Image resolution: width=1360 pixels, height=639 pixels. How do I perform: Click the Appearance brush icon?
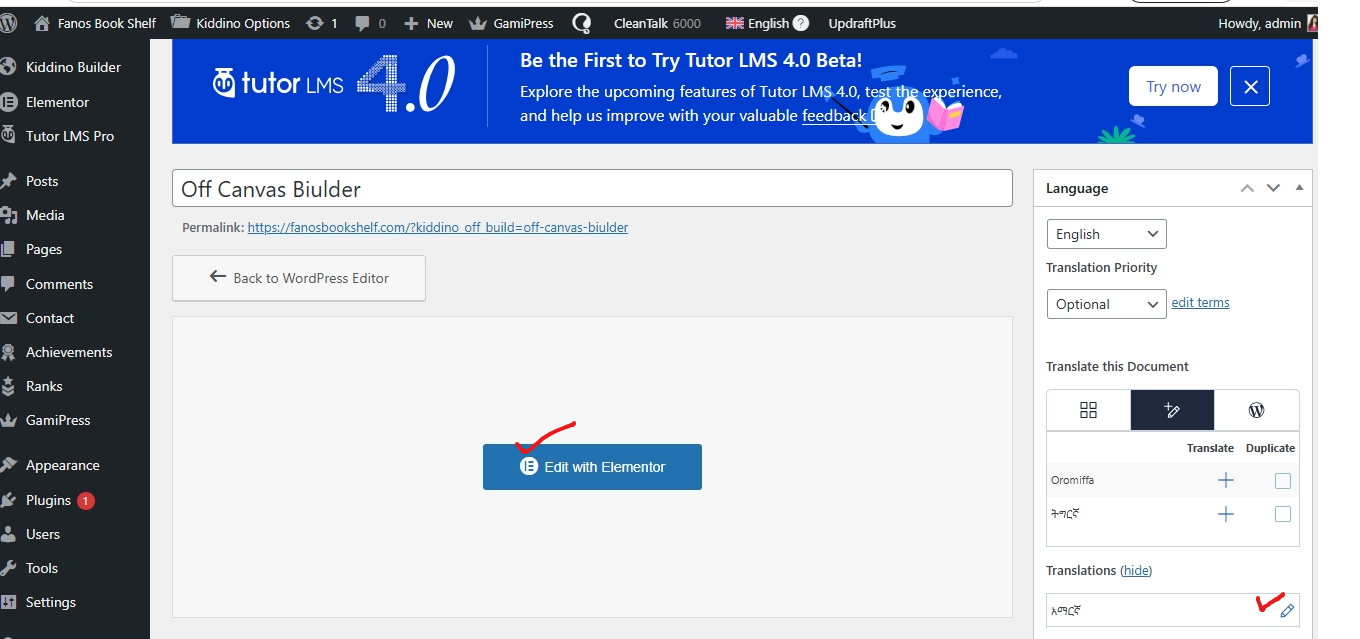8,465
